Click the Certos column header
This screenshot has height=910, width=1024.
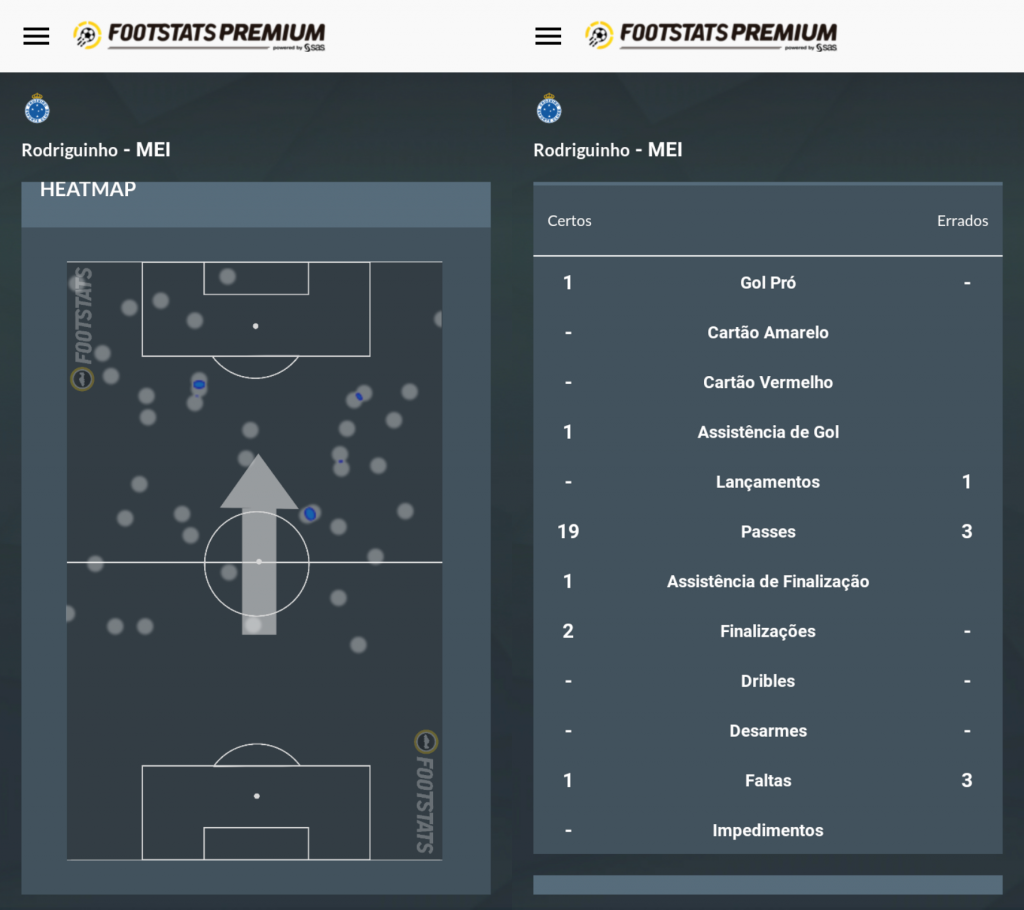point(569,221)
